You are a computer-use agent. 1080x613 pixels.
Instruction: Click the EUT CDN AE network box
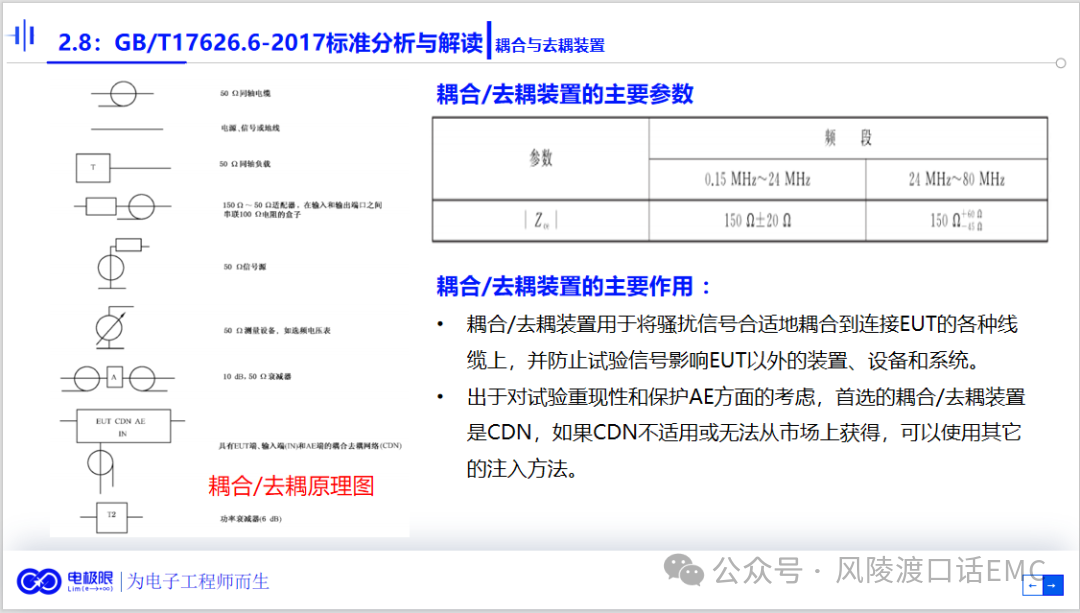coord(120,427)
